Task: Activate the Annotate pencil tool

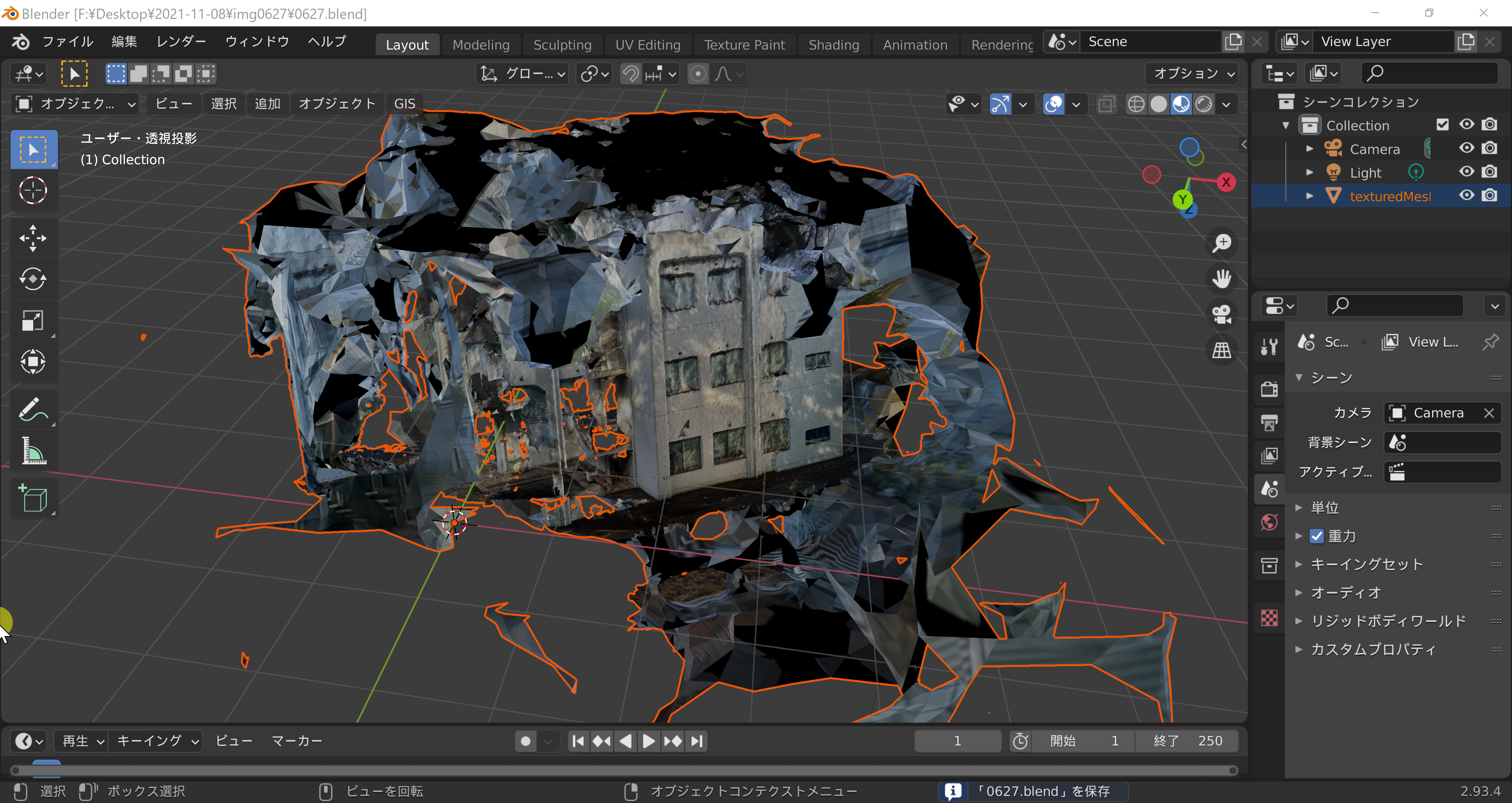Action: [x=33, y=409]
